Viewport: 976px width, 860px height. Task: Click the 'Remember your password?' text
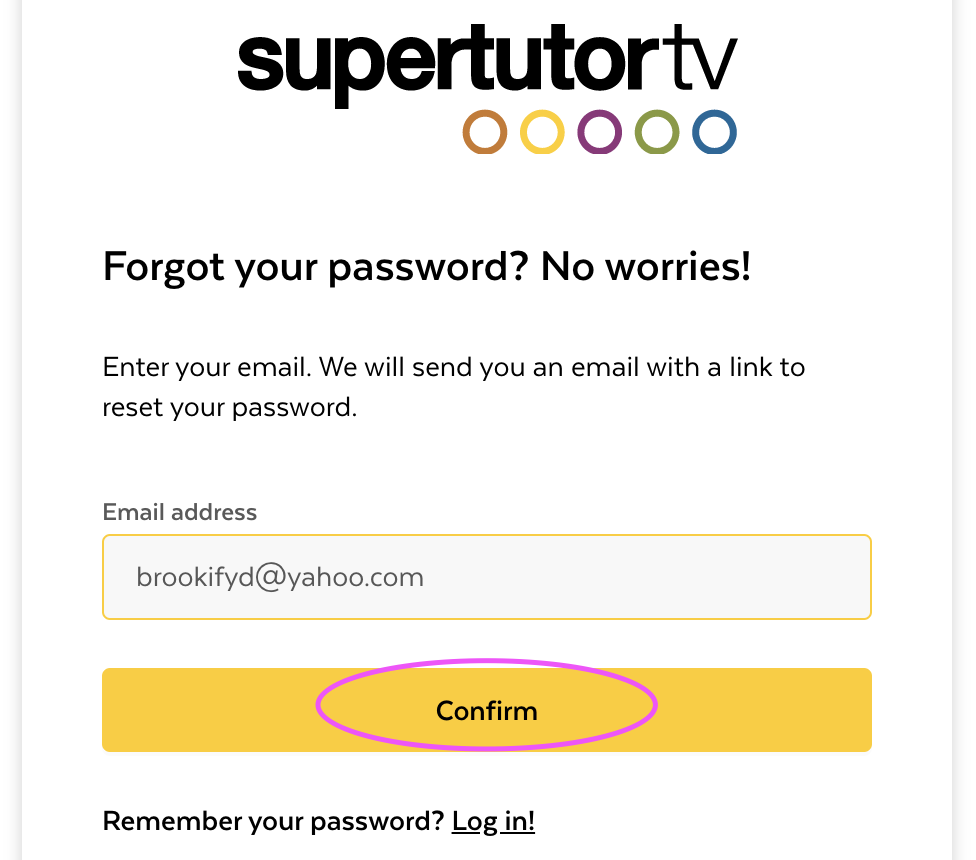point(273,821)
